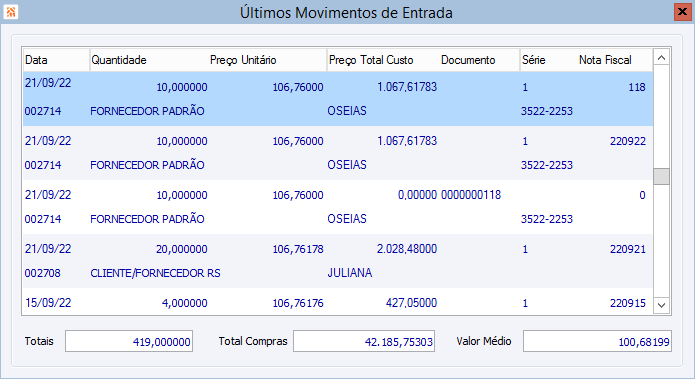Click the application icon in title bar
Screen dimensions: 695x379
(x=11, y=12)
